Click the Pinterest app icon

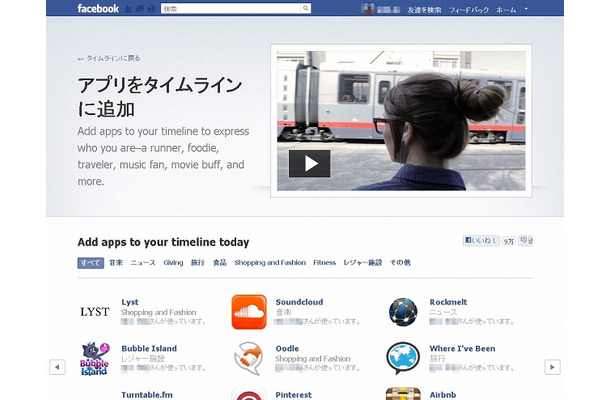(249, 394)
